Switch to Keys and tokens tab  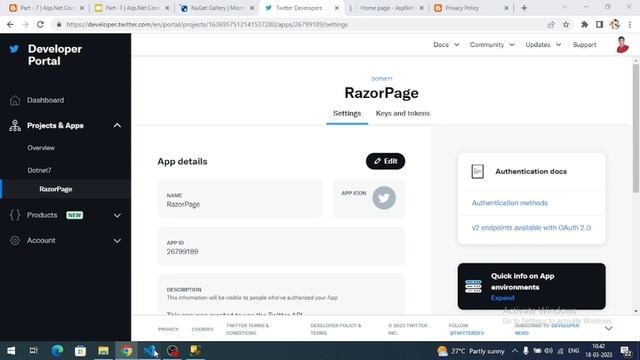pyautogui.click(x=402, y=113)
